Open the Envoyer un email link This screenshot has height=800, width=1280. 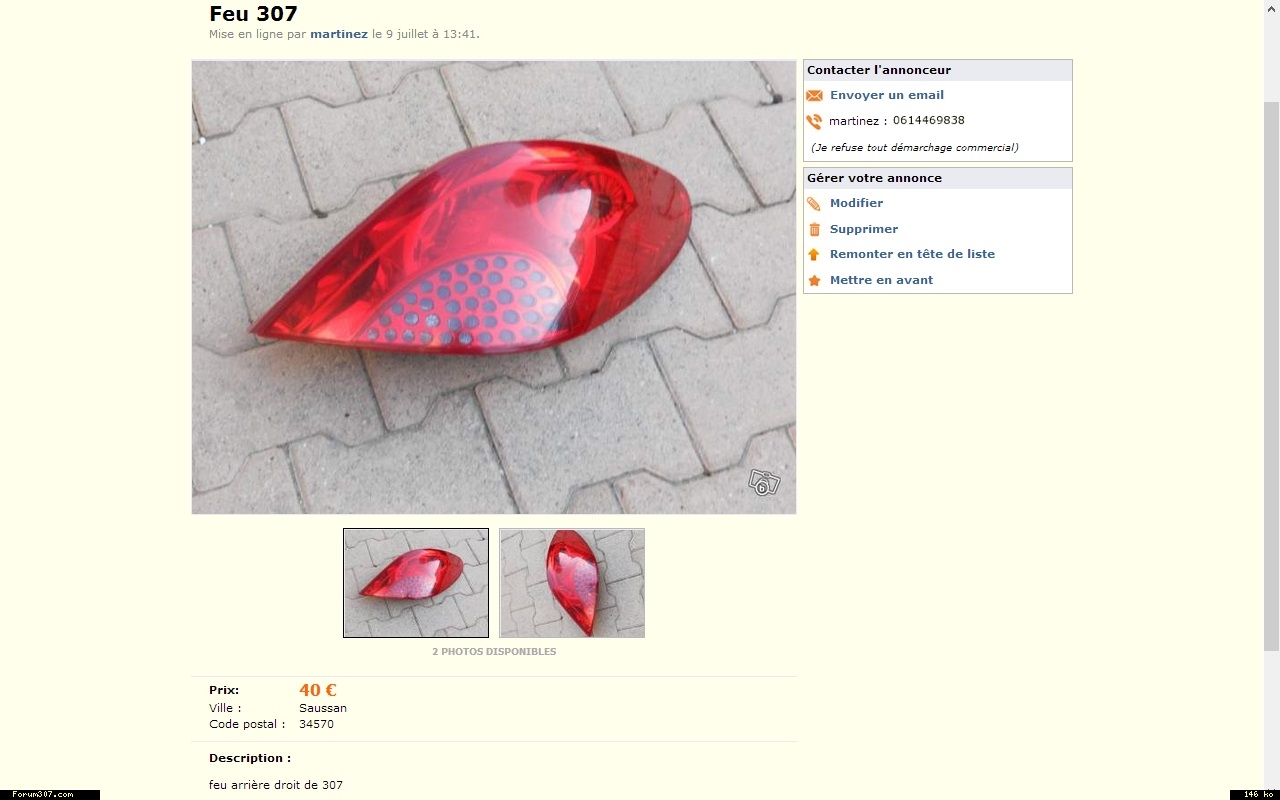(887, 95)
